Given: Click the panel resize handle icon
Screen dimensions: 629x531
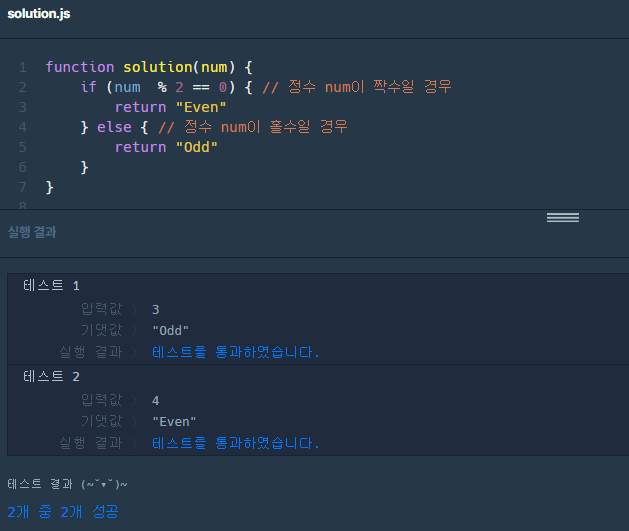Looking at the screenshot, I should coord(562,217).
